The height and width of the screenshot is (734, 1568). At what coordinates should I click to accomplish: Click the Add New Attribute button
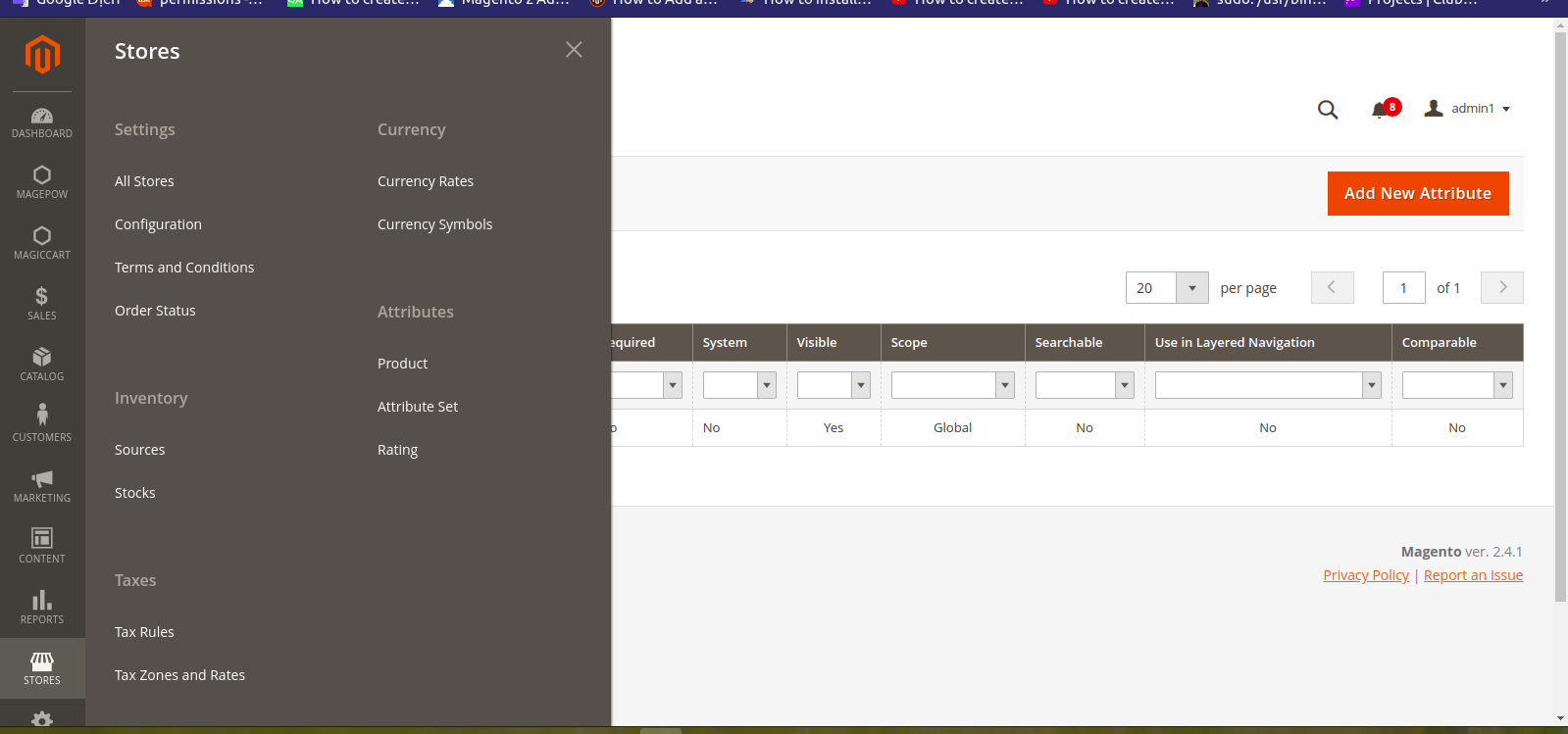(x=1417, y=194)
